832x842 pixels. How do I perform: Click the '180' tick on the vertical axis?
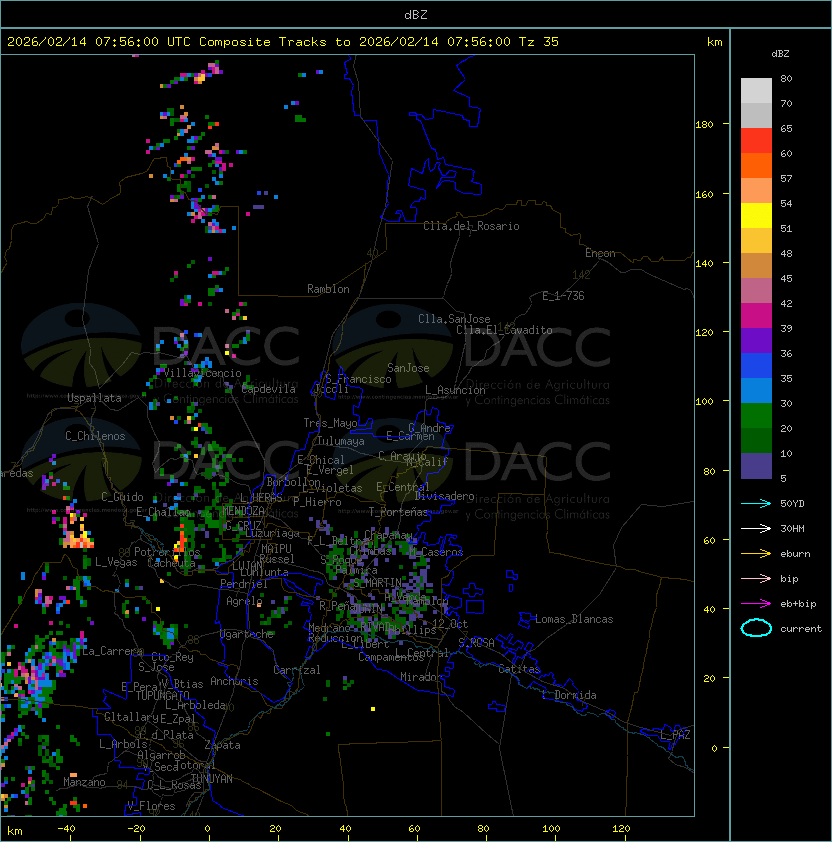704,125
